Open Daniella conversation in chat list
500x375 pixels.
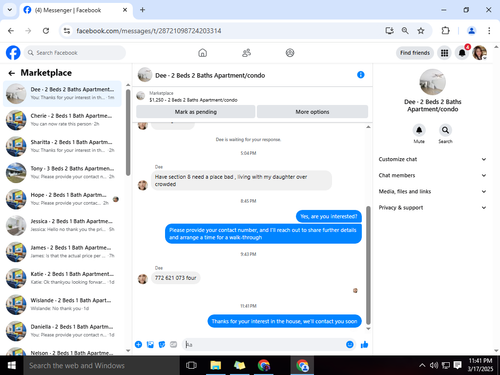coord(62,331)
